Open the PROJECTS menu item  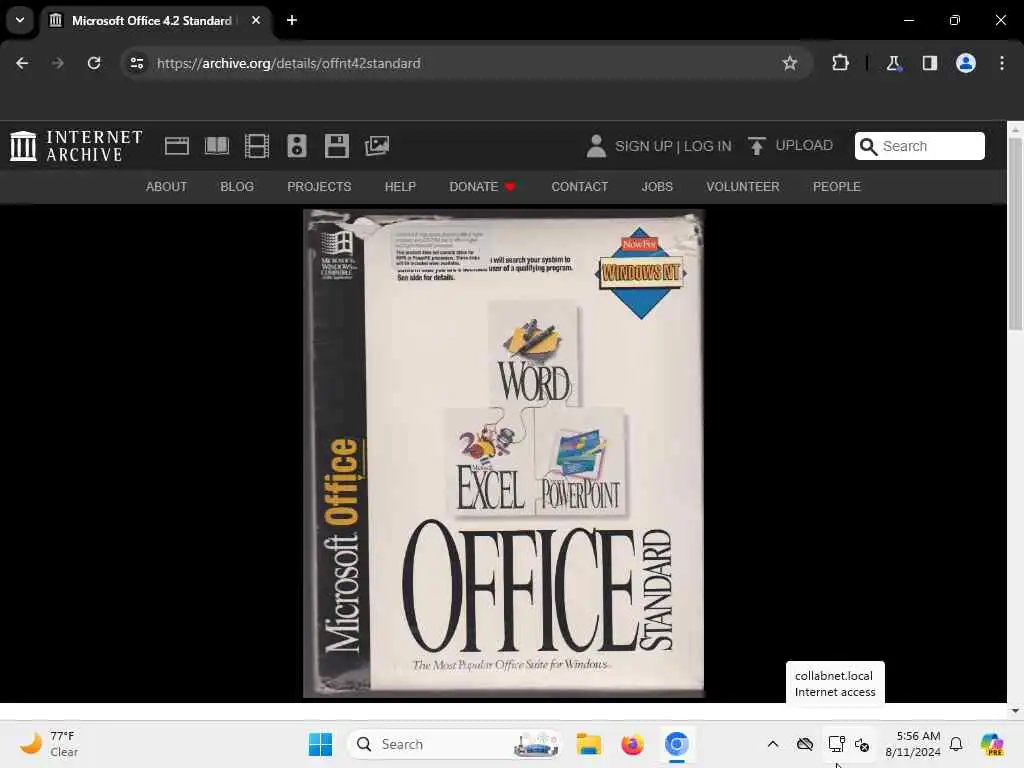(x=319, y=187)
